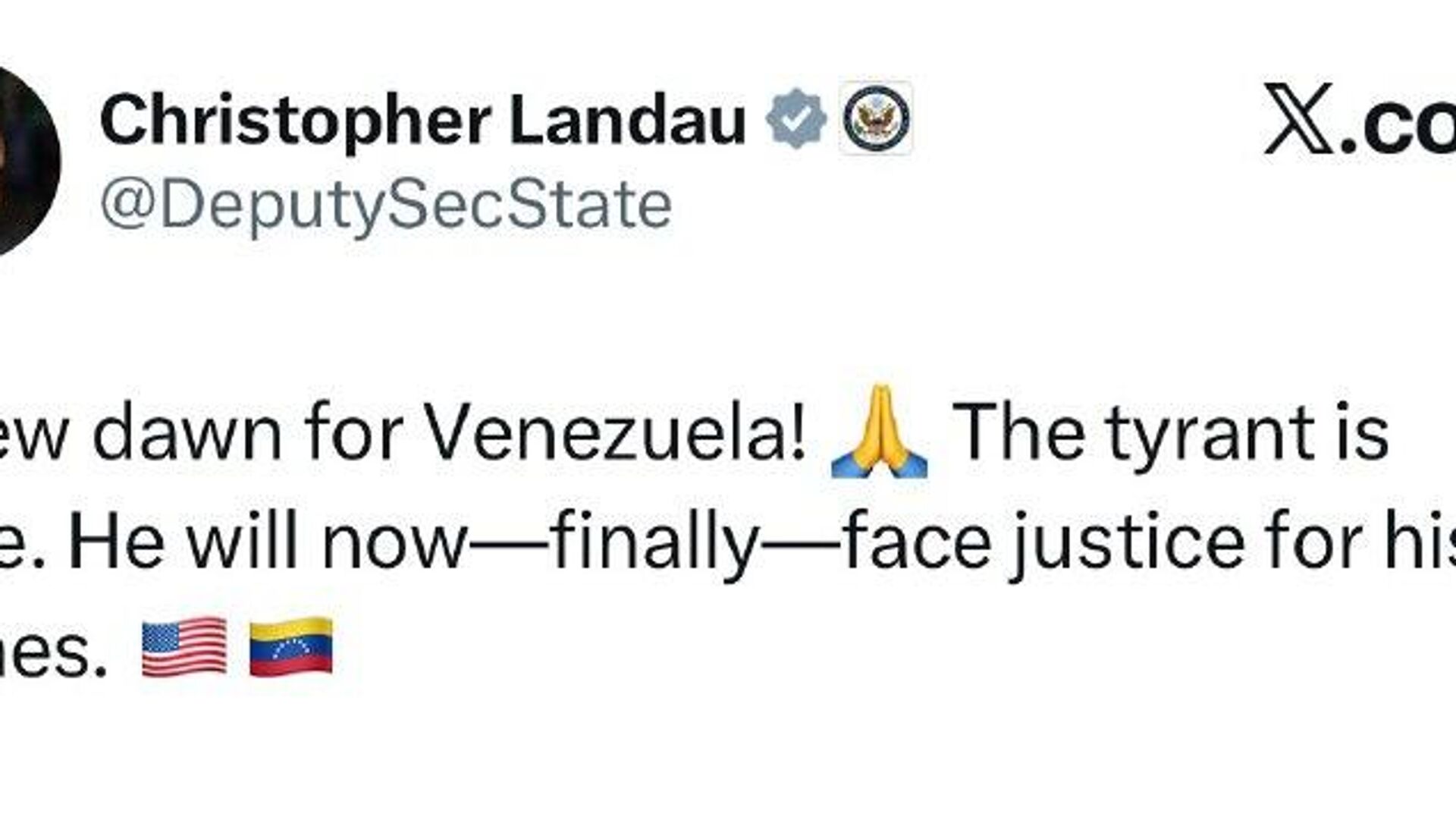
Task: Click the United States flag emoji
Action: point(184,647)
